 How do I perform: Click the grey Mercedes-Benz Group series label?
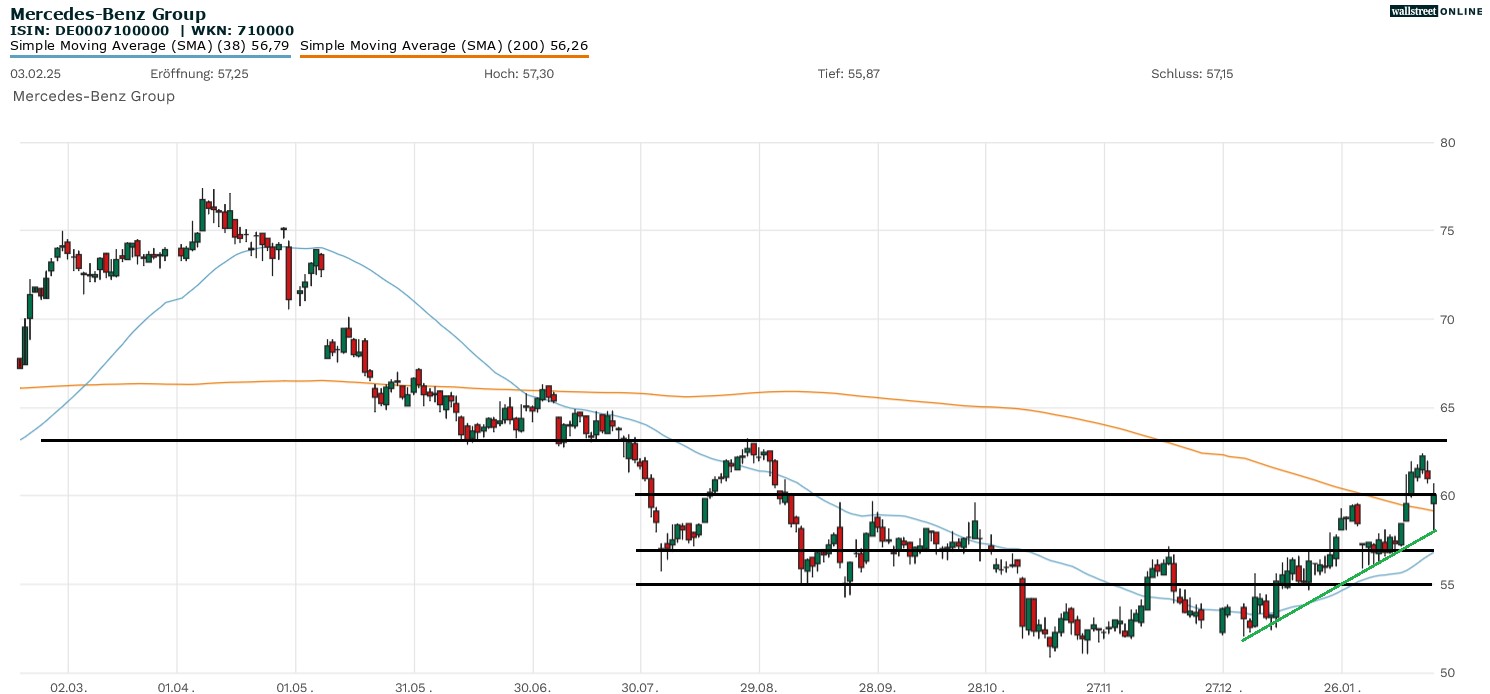coord(93,96)
